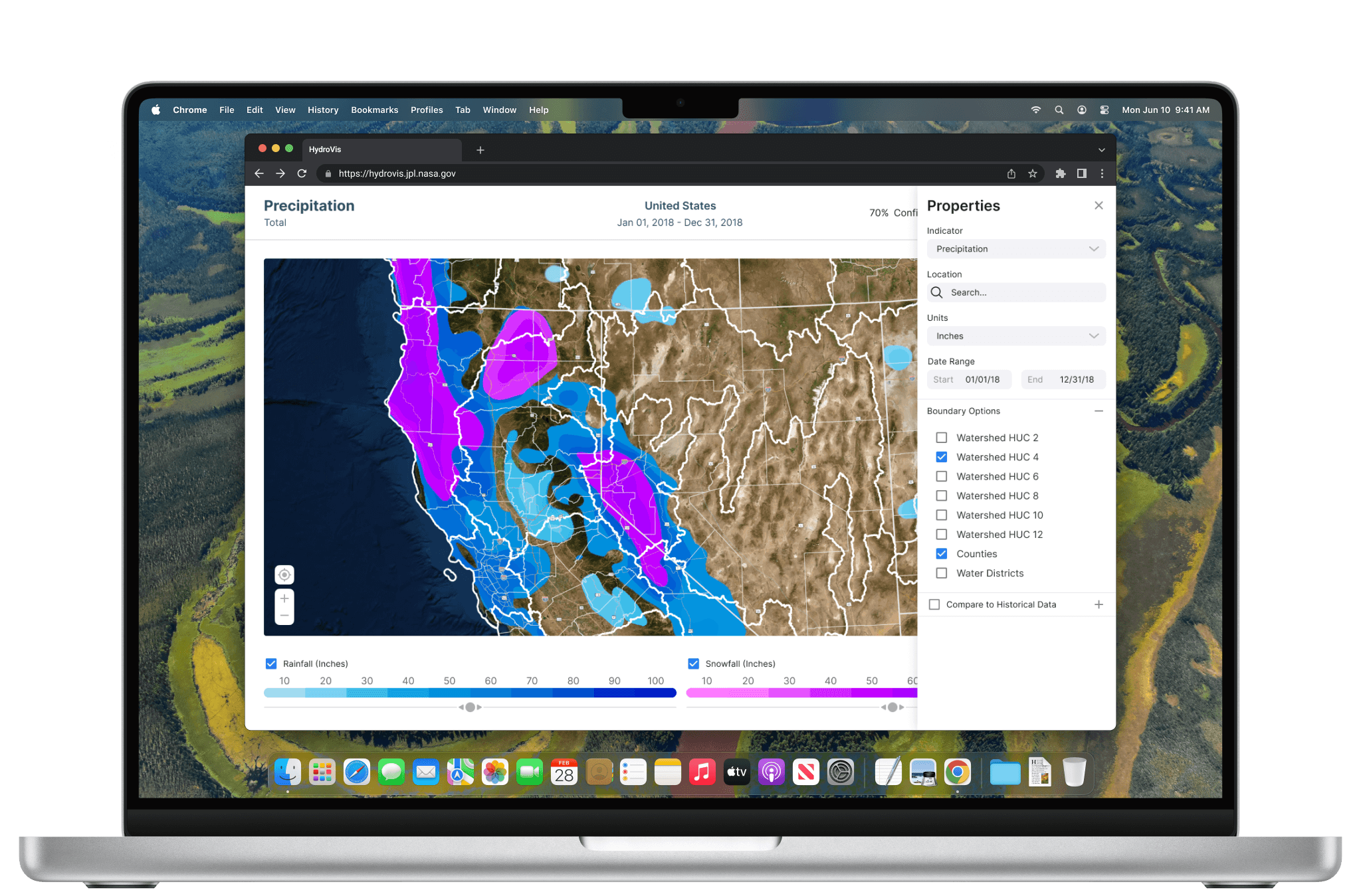Click the reload page icon

302,173
